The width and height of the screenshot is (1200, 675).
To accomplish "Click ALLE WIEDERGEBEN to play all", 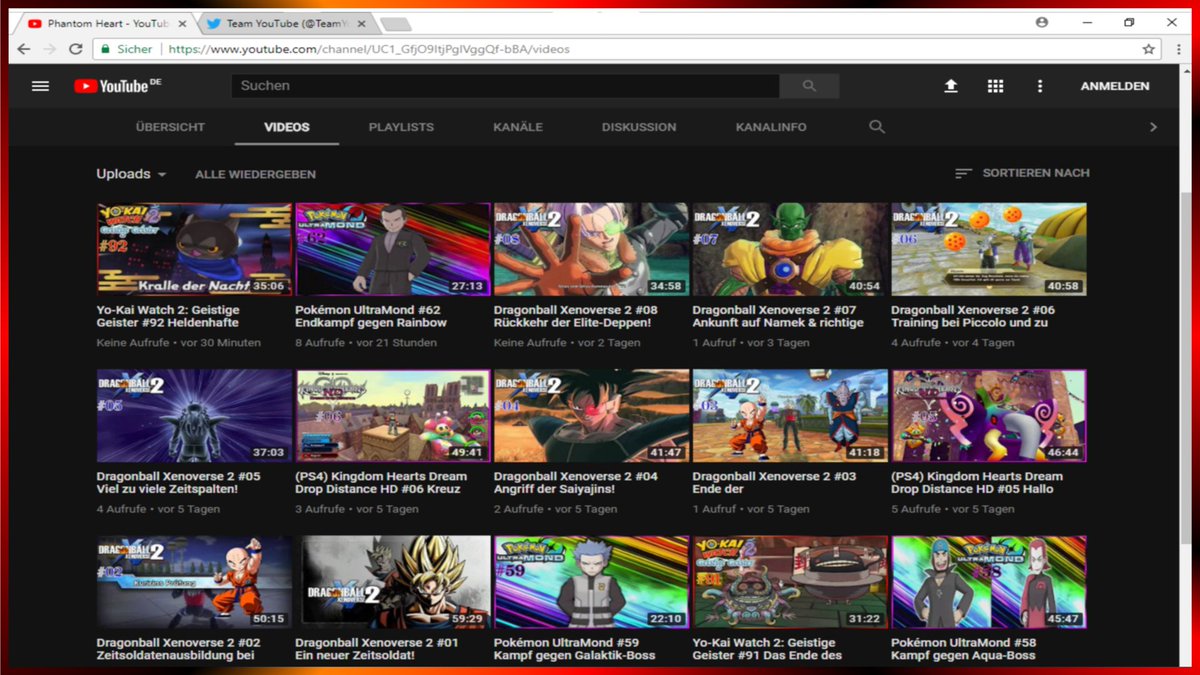I will click(x=255, y=174).
